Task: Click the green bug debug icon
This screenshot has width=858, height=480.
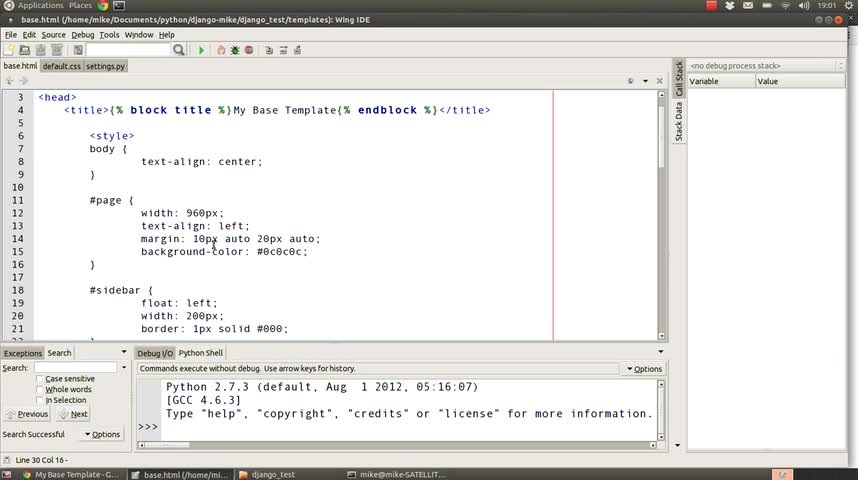Action: pyautogui.click(x=235, y=50)
